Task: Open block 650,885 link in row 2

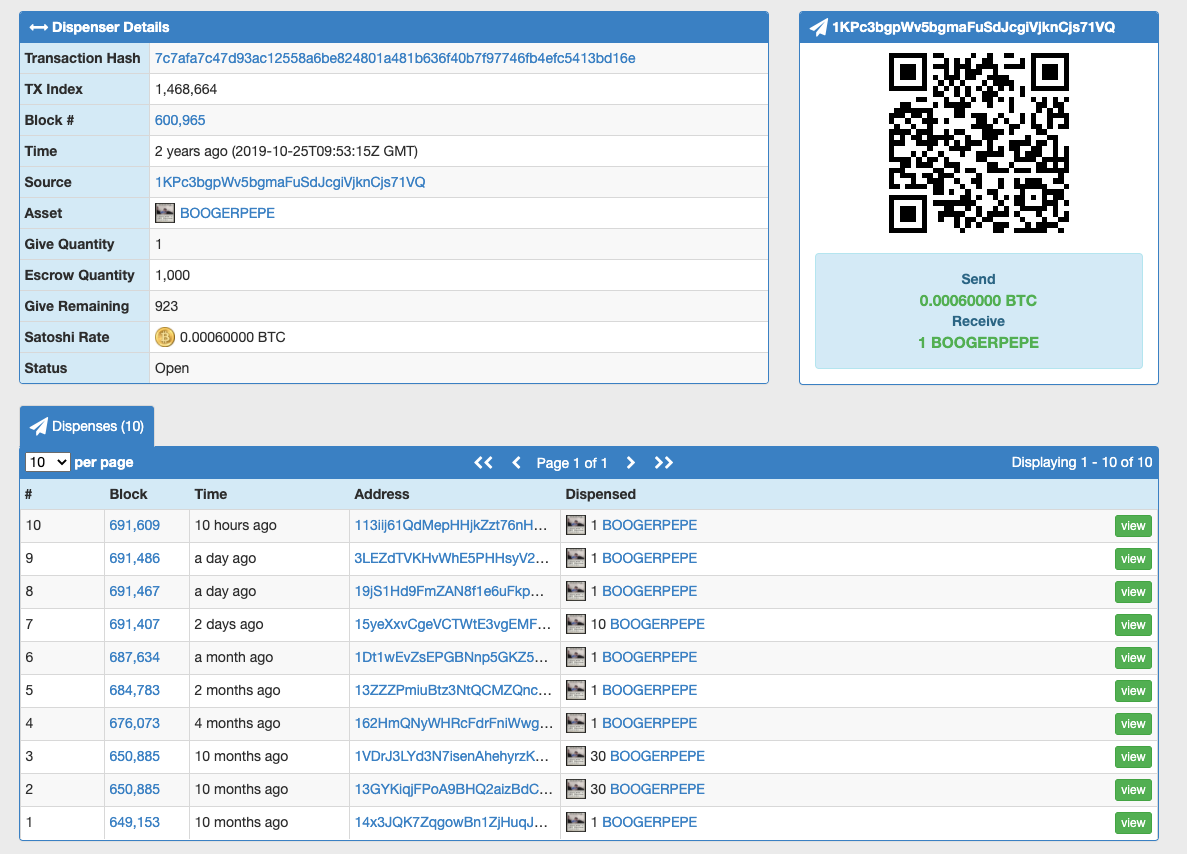Action: [135, 789]
